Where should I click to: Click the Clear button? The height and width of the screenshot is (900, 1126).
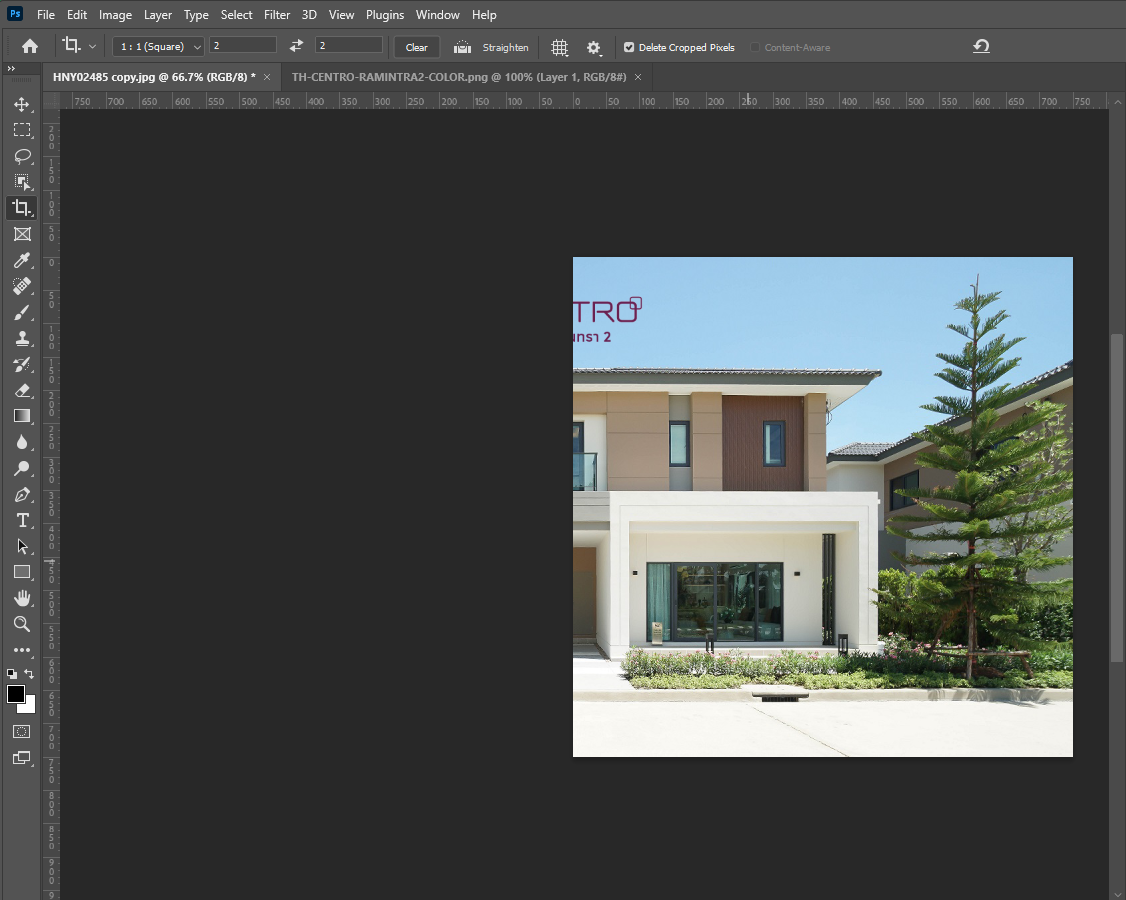pos(417,47)
